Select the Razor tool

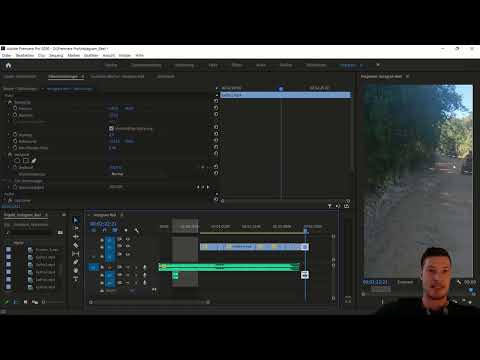click(76, 245)
